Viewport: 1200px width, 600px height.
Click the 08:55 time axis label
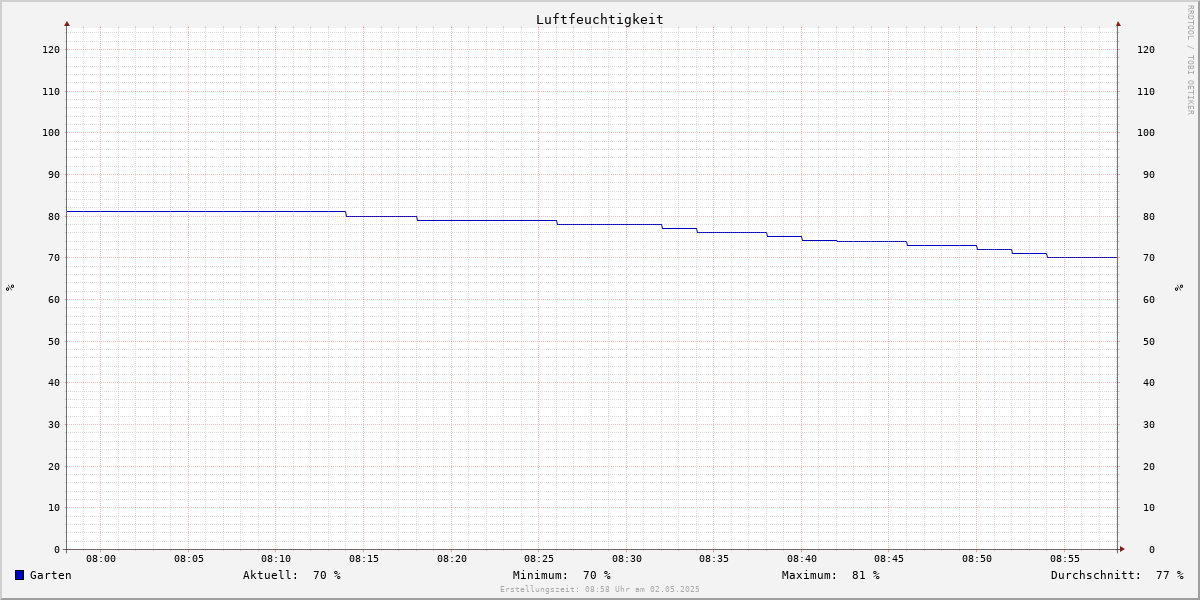[1065, 559]
